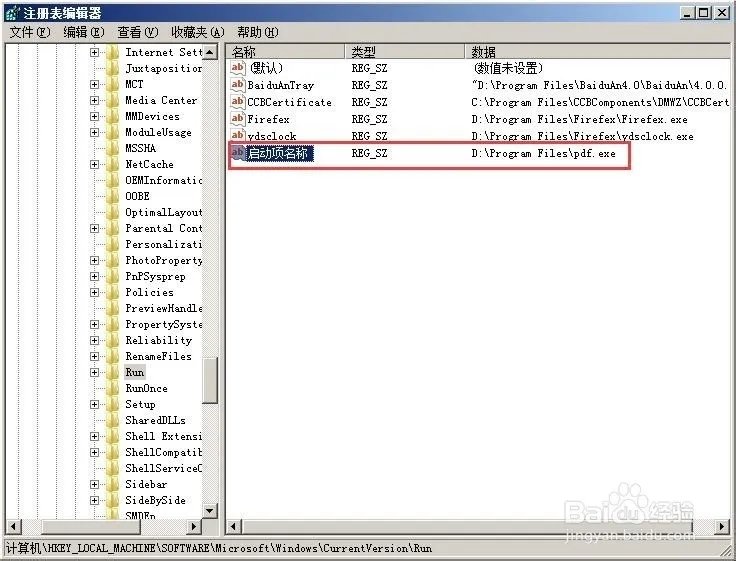Click the RunOnce folder icon
This screenshot has width=736, height=561.
click(113, 388)
